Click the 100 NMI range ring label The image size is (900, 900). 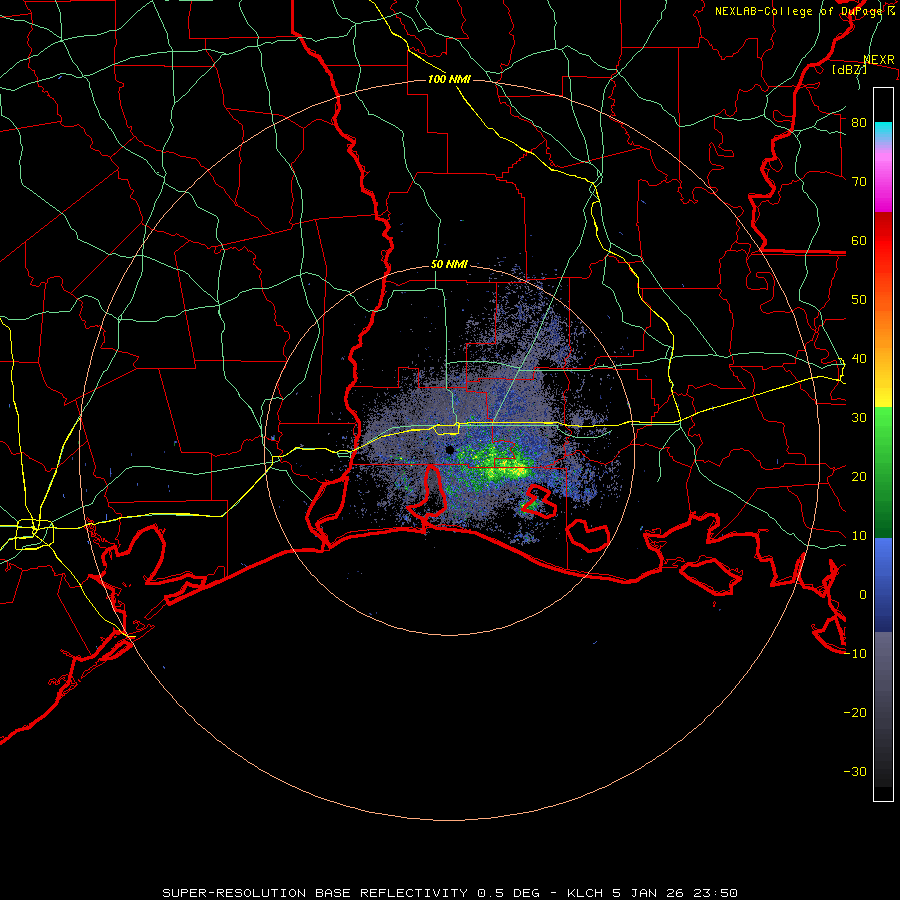[x=449, y=79]
